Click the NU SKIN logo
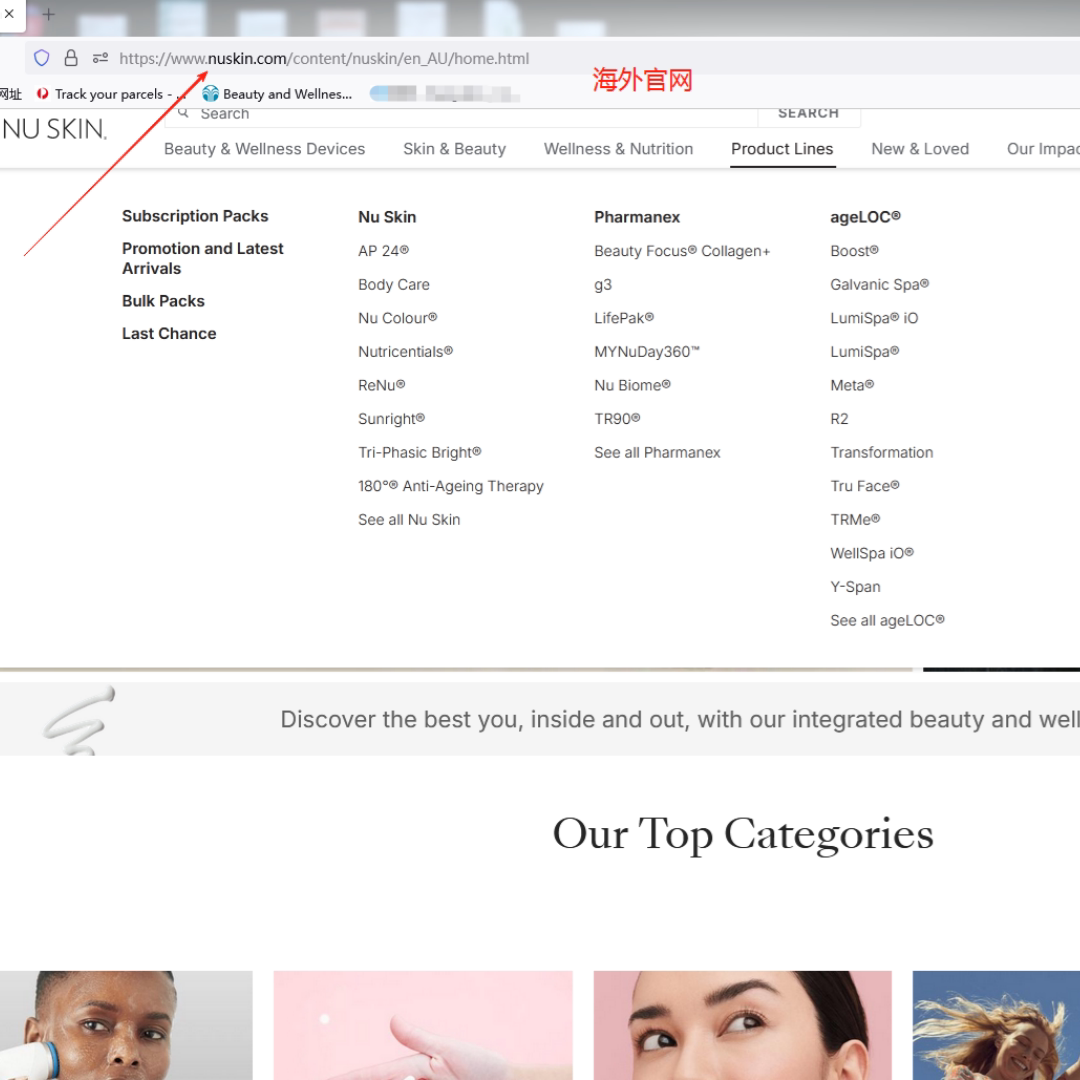The image size is (1080, 1080). pos(54,129)
